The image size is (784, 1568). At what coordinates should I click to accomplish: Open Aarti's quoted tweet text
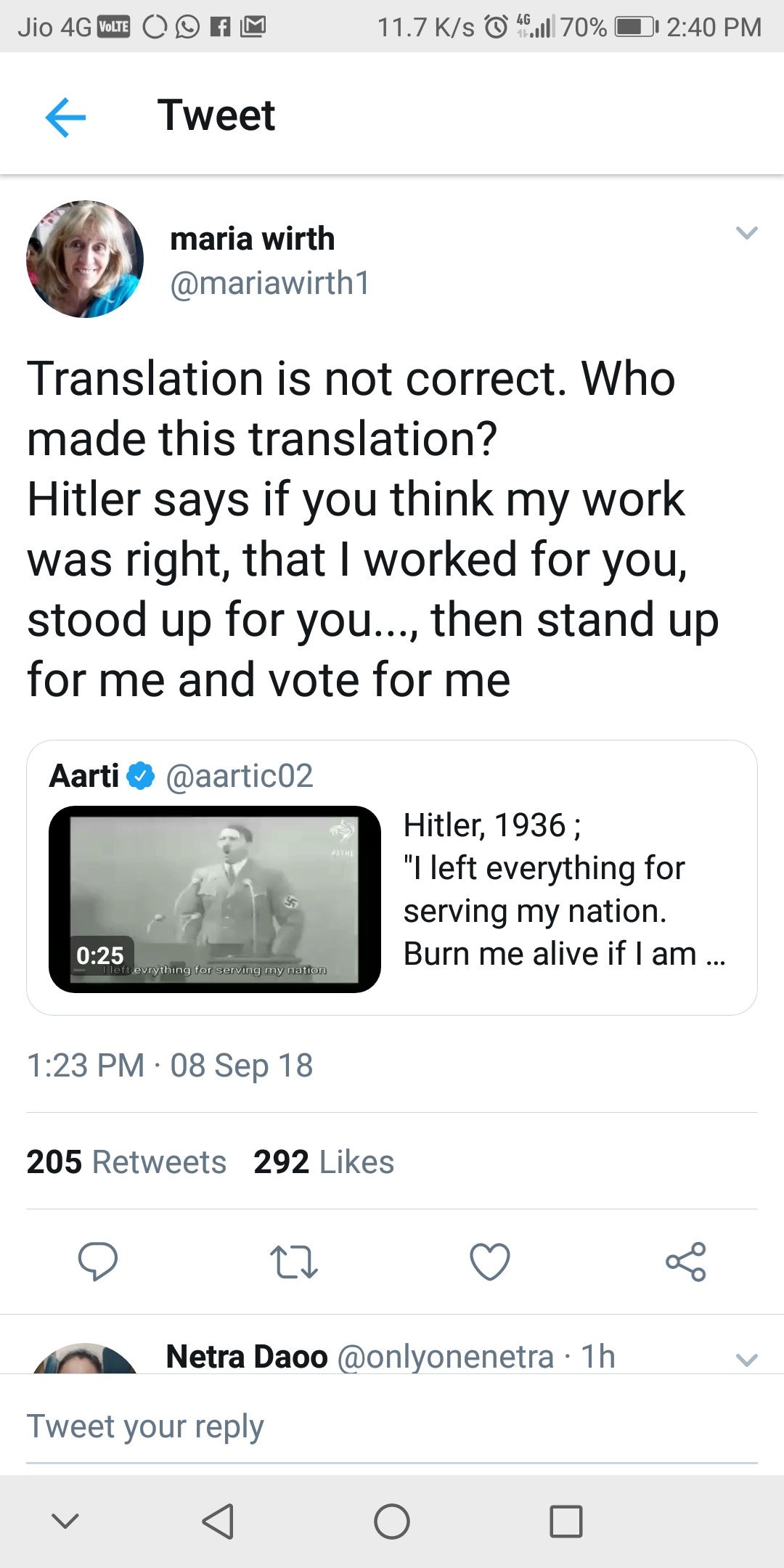click(563, 889)
